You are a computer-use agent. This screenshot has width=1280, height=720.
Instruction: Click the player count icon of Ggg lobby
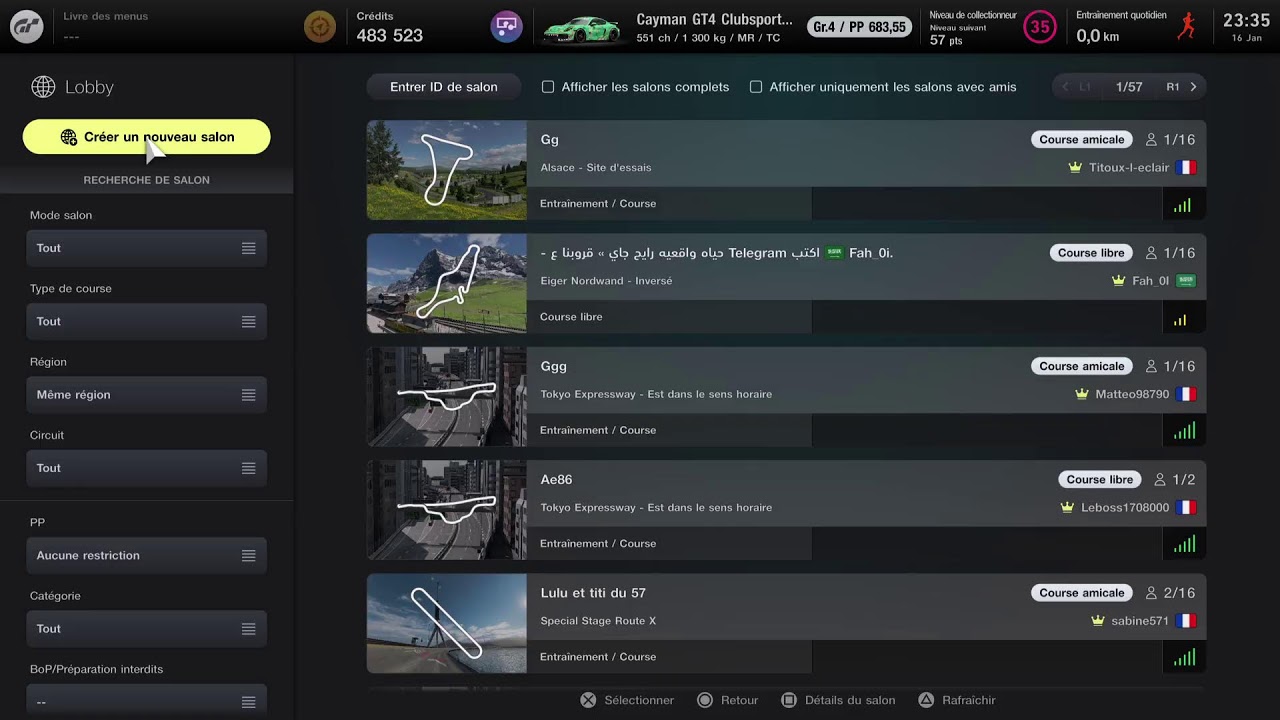[x=1151, y=367]
